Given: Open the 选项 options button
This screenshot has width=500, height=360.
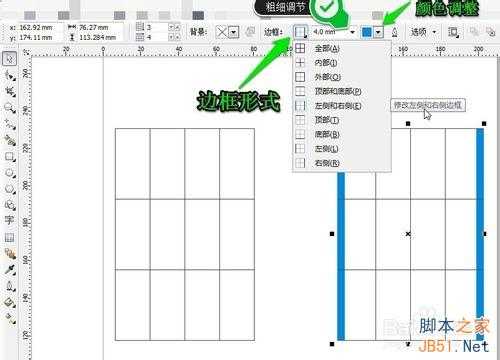Looking at the screenshot, I should [423, 32].
